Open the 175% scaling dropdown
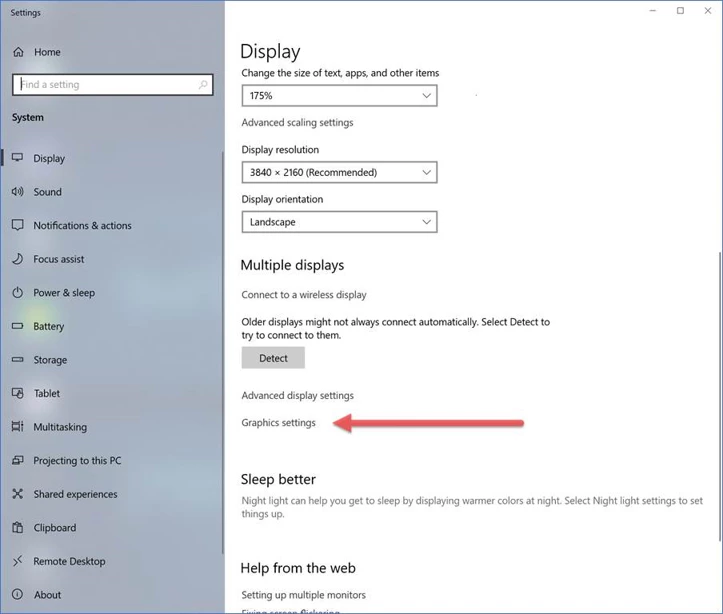The width and height of the screenshot is (723, 614). point(339,95)
